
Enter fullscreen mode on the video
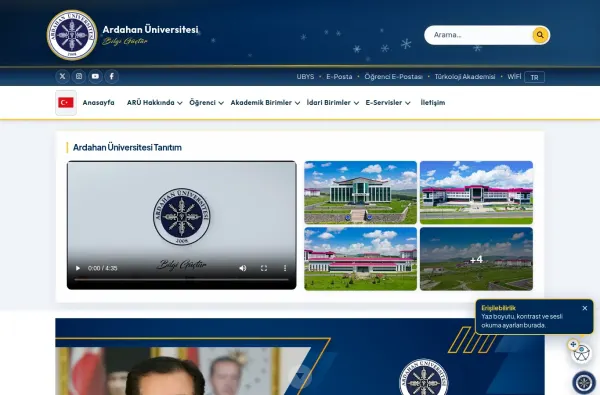point(264,268)
